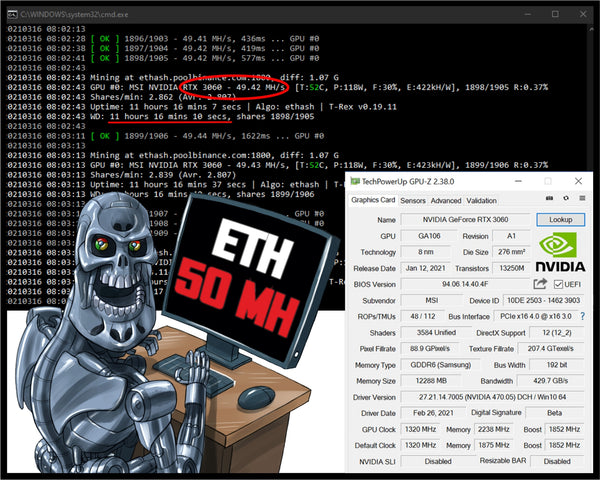
Task: Minimize the GPU-Z window
Action: (518, 181)
